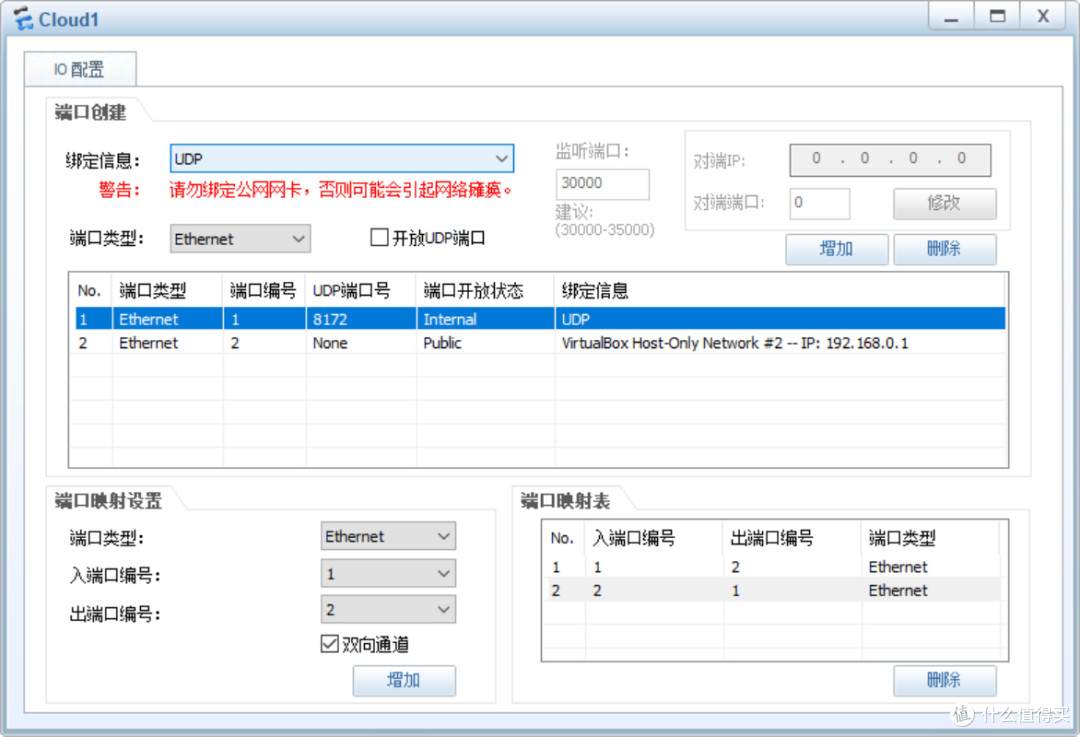Image resolution: width=1080 pixels, height=737 pixels.
Task: Maximize the Cloud1 window
Action: [997, 17]
